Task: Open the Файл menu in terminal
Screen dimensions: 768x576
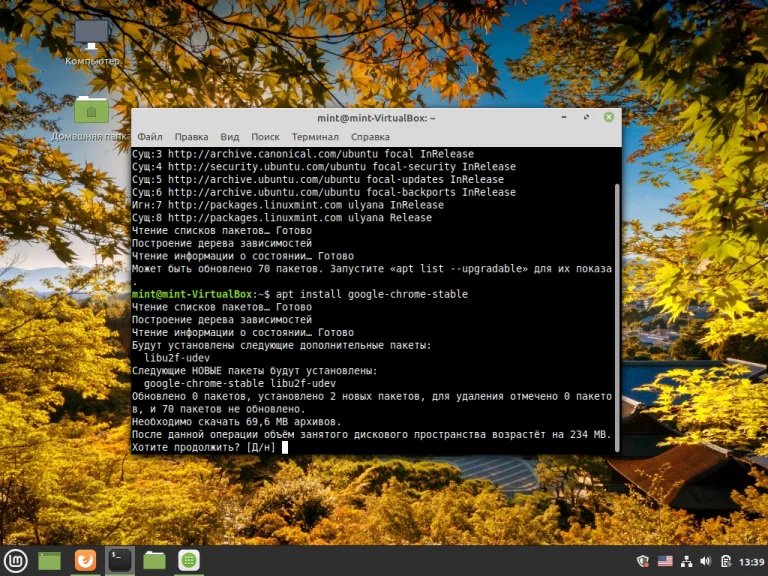Action: 150,136
